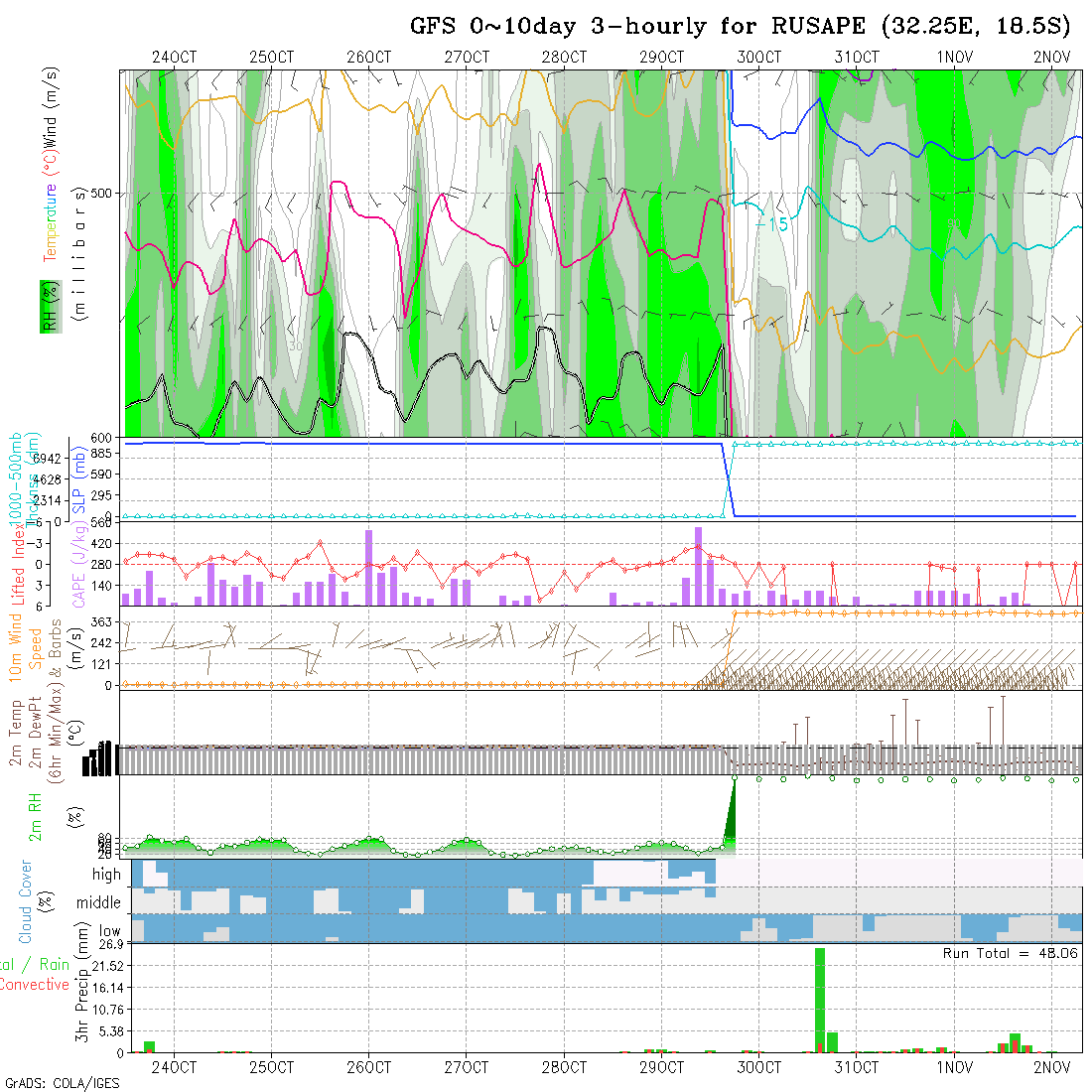Click the Run Total = 48.06 text
This screenshot has height=1092, width=1092.
pyautogui.click(x=1010, y=953)
